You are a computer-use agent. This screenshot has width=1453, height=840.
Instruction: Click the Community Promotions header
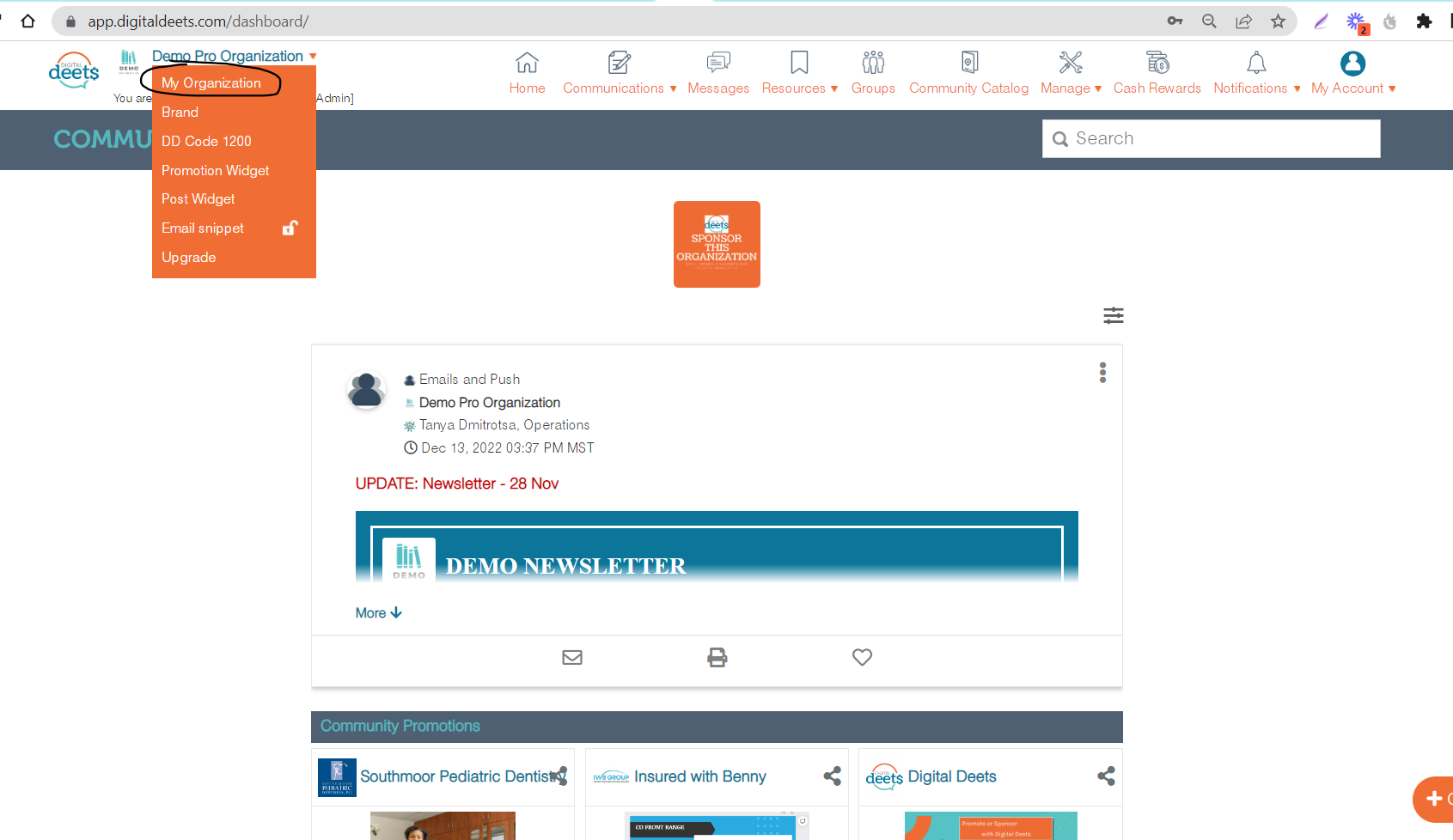pyautogui.click(x=717, y=727)
